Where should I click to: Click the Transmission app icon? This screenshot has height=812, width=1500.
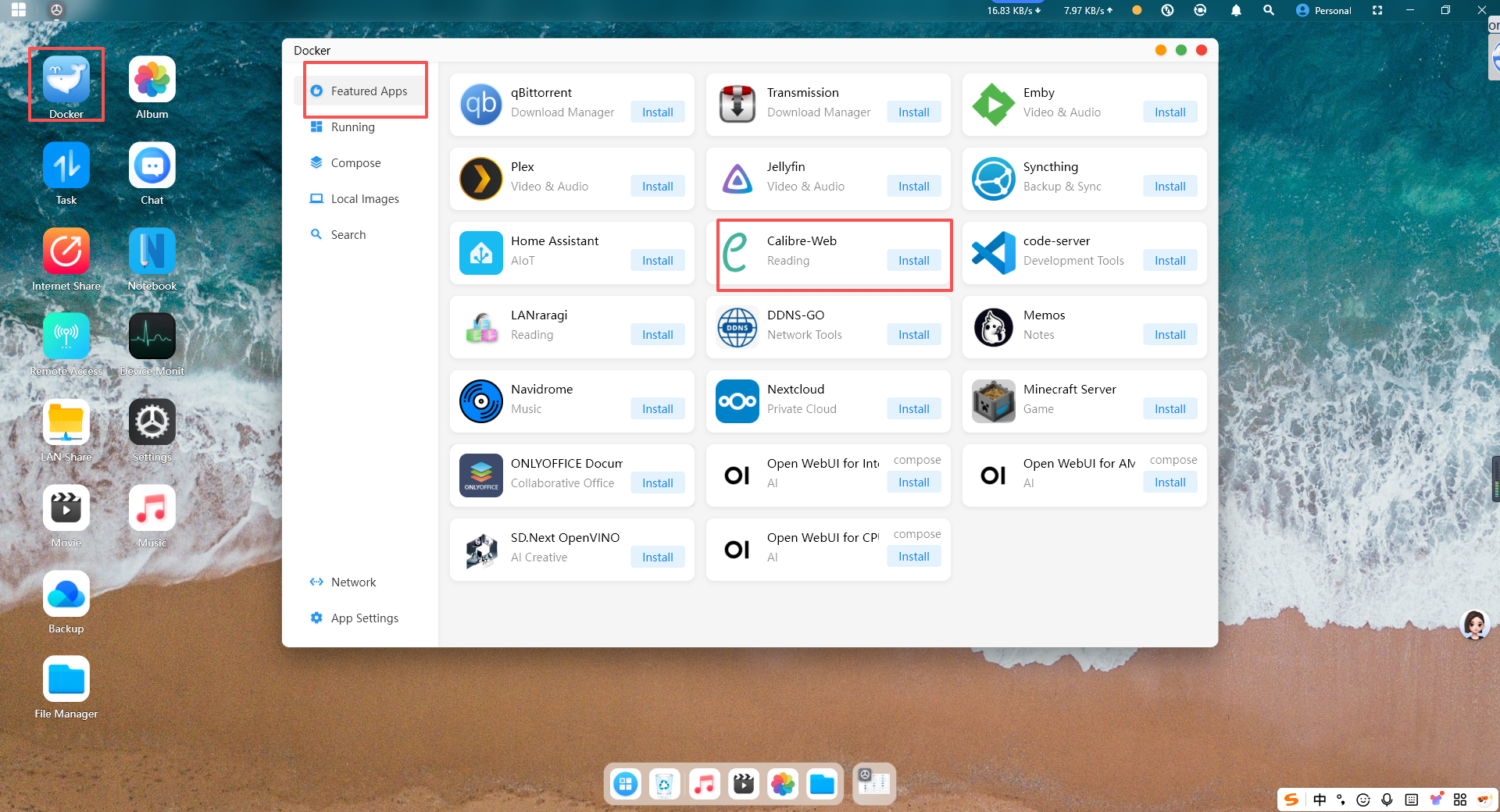pos(737,105)
